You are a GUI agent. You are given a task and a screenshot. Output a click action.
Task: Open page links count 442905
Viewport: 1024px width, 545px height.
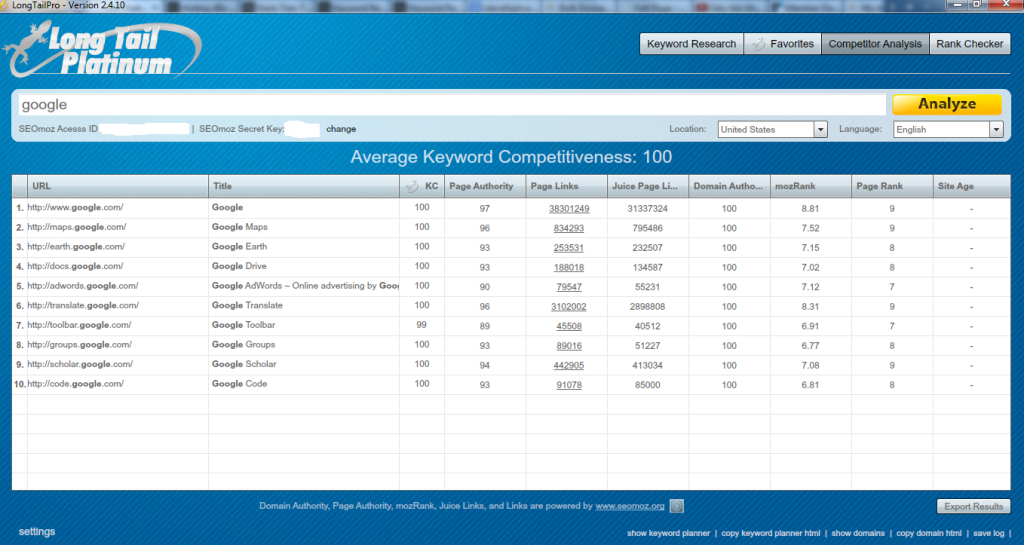[x=569, y=366]
